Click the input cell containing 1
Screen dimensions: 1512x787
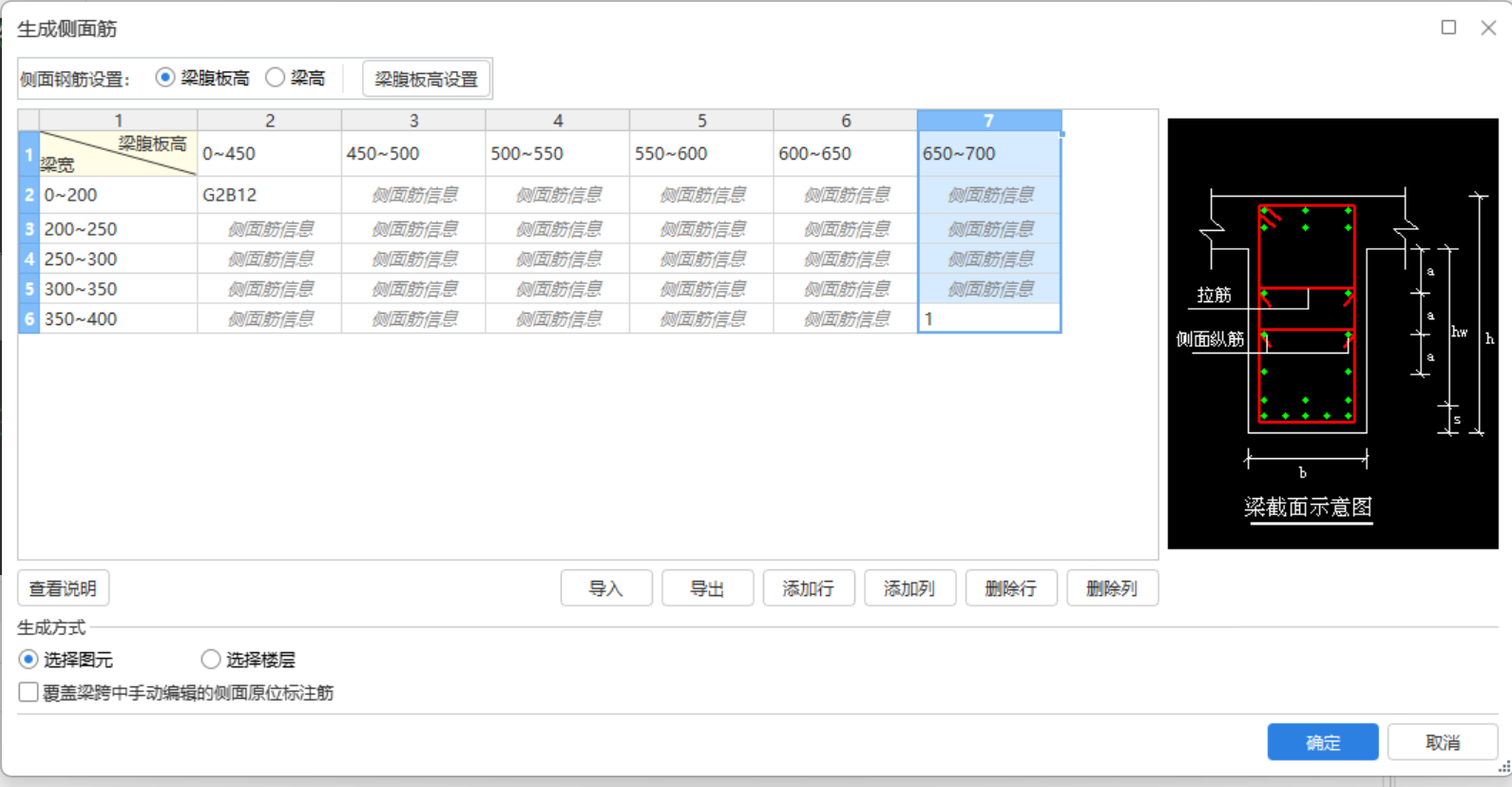989,318
